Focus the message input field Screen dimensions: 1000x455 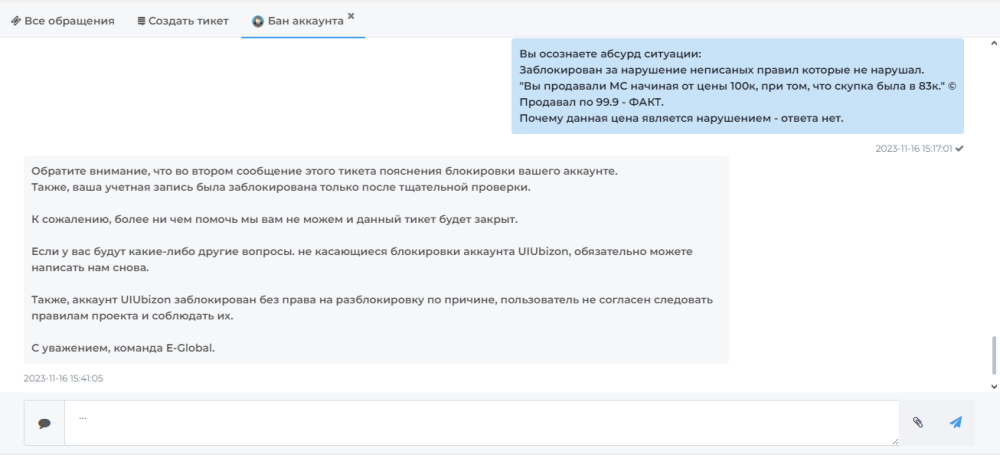pos(482,422)
